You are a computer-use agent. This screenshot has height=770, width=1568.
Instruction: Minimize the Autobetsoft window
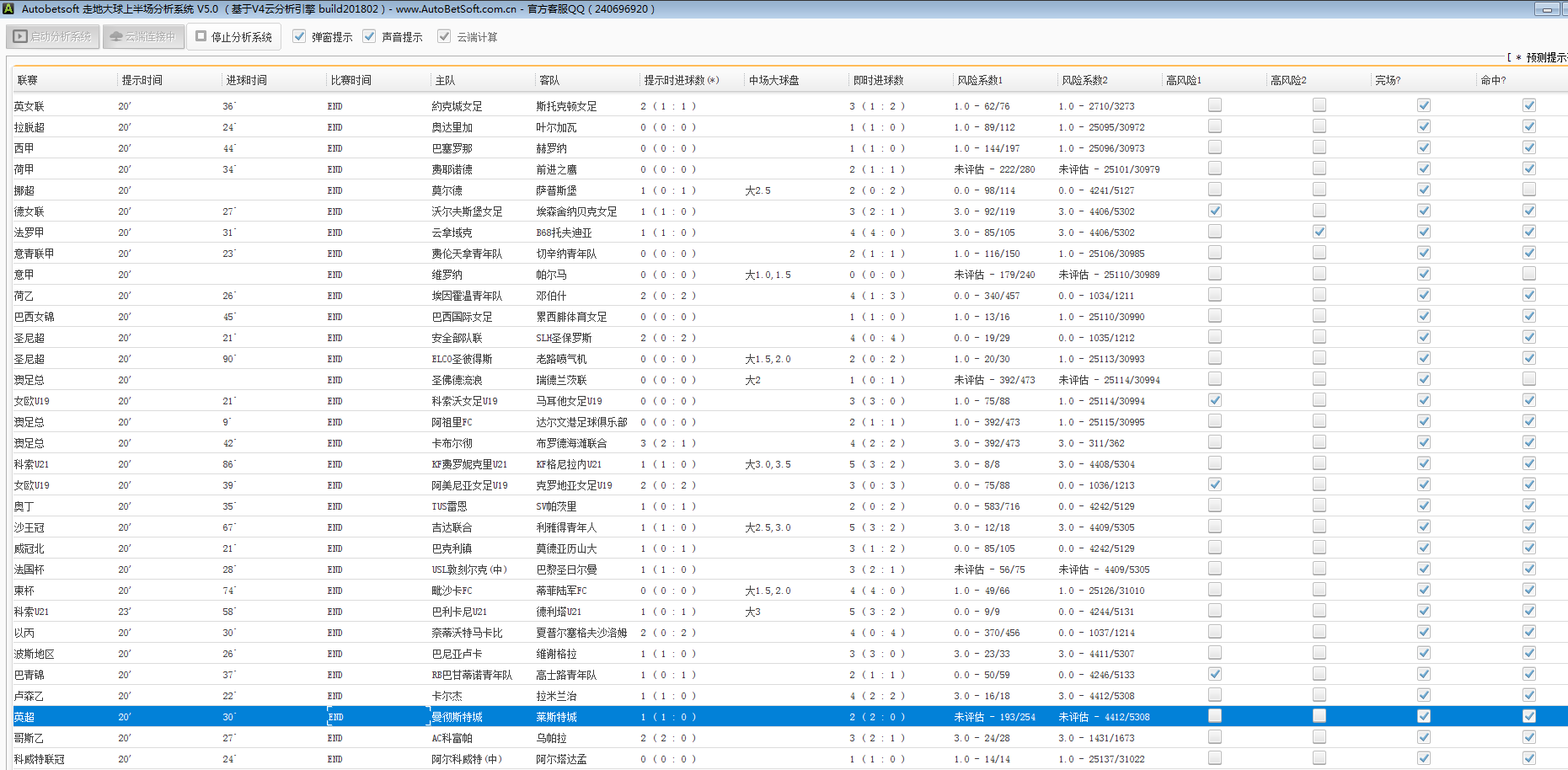(x=1546, y=9)
